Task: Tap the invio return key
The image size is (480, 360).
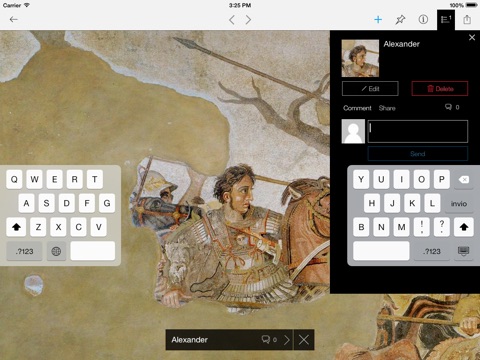Action: coord(459,203)
